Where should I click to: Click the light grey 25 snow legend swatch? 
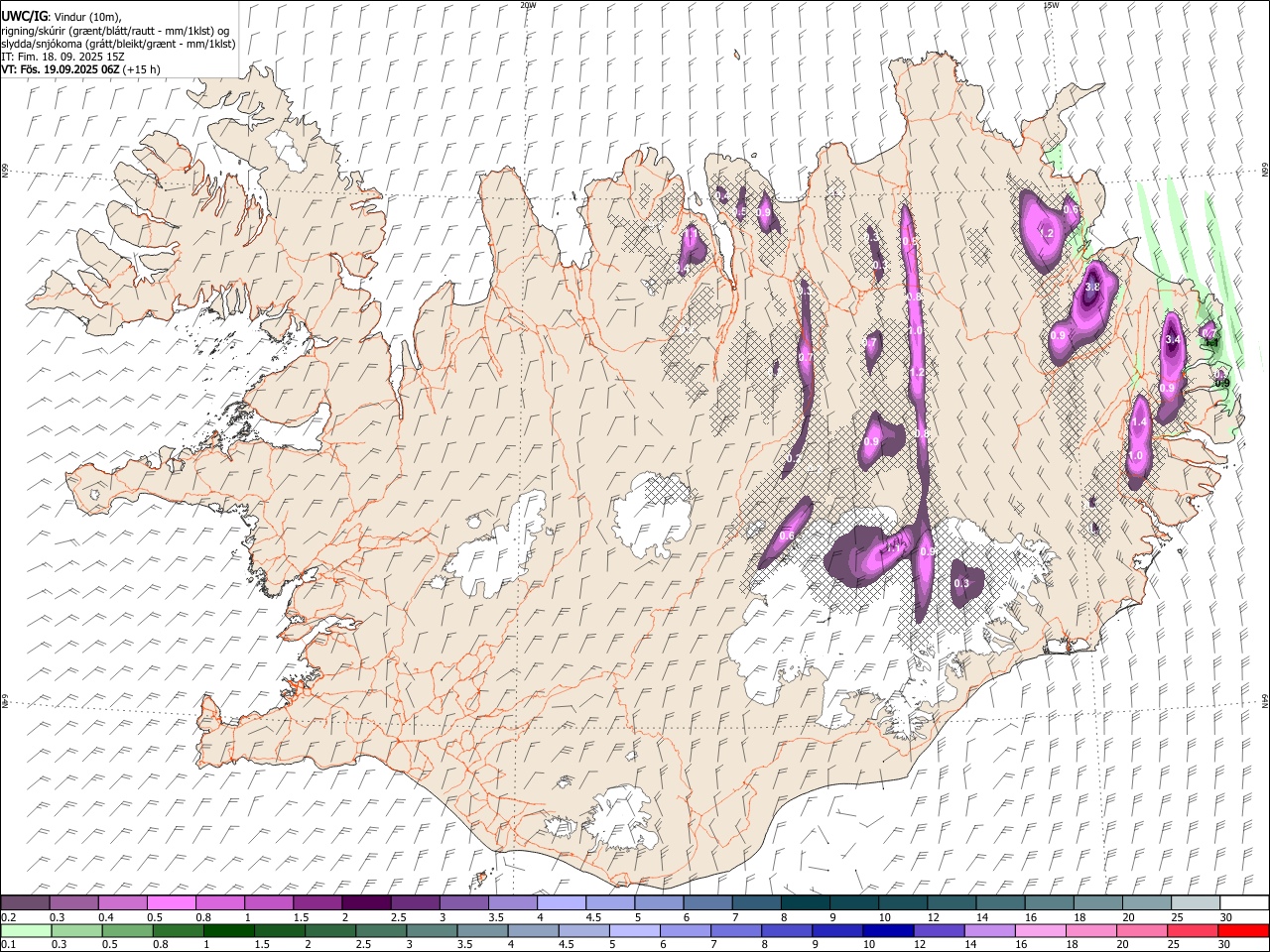point(1195,902)
